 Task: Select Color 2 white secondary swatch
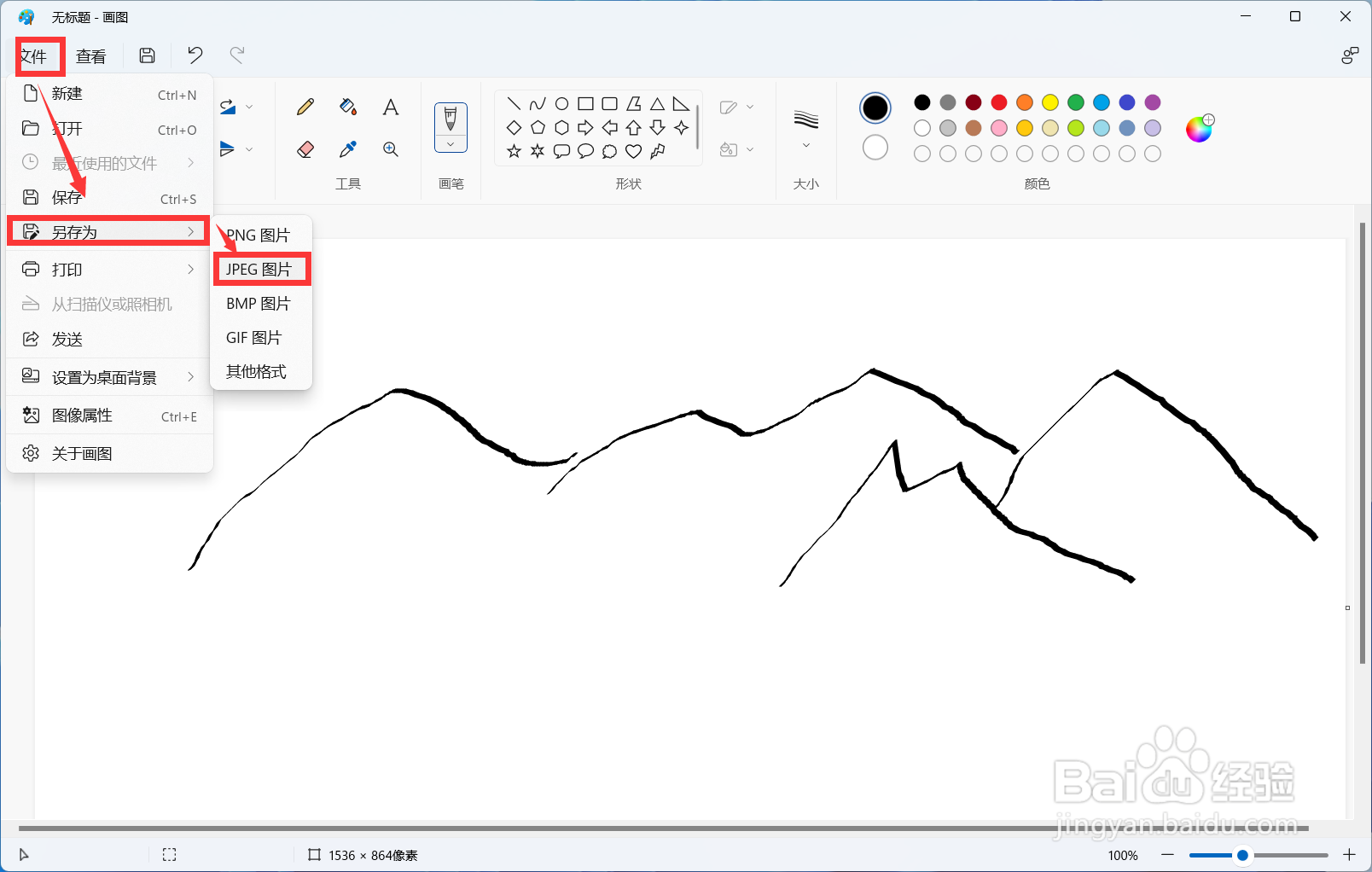click(x=875, y=148)
